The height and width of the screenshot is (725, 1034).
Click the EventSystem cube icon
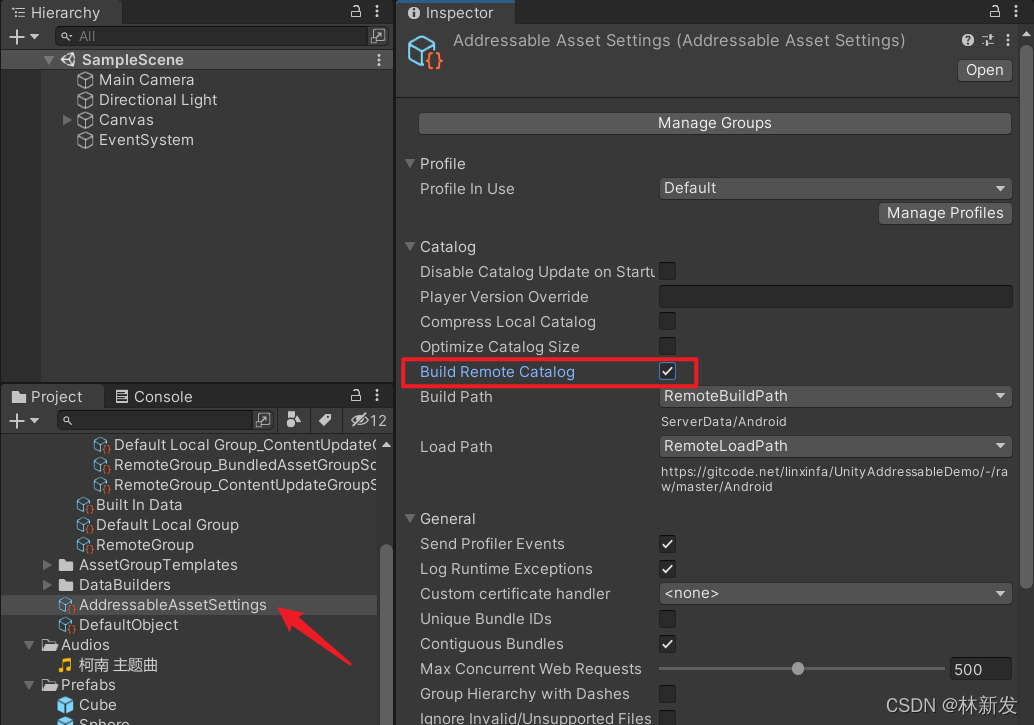(85, 141)
